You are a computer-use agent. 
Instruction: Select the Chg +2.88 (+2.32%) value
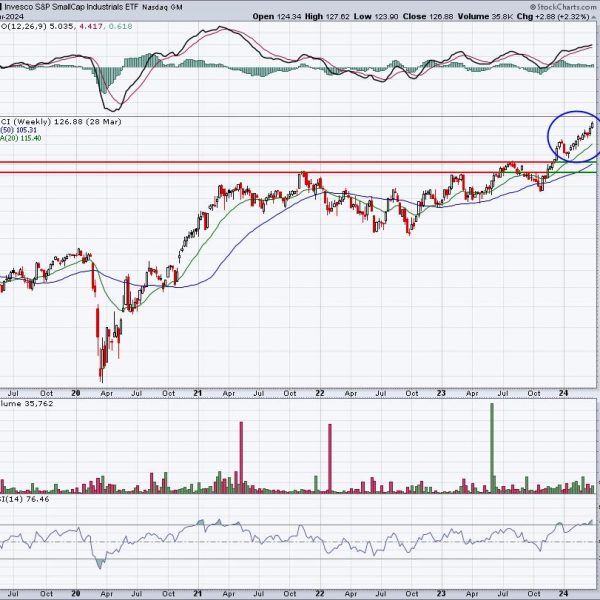[554, 16]
